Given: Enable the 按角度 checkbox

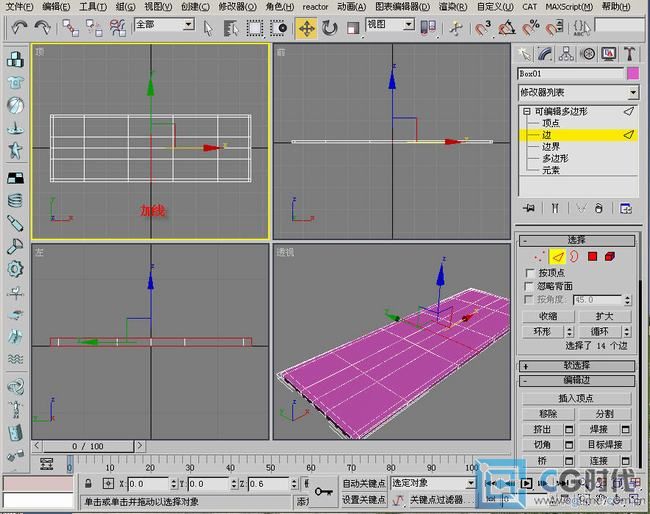Looking at the screenshot, I should tap(529, 299).
